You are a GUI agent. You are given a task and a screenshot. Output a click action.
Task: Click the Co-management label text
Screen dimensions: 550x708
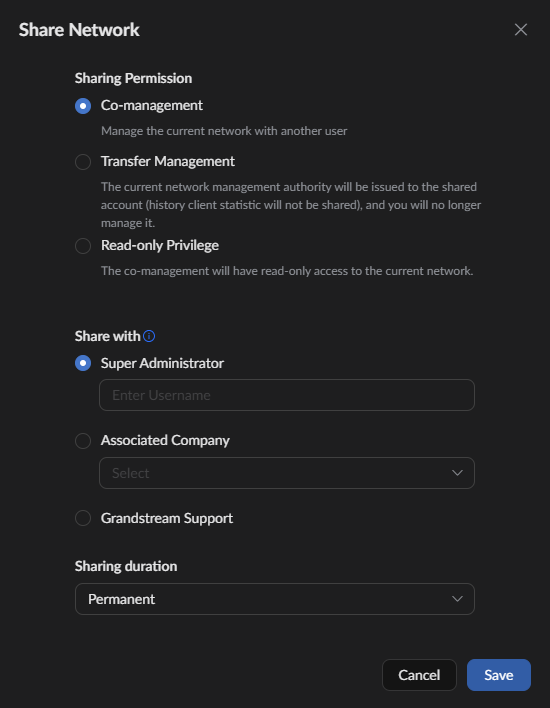point(152,105)
